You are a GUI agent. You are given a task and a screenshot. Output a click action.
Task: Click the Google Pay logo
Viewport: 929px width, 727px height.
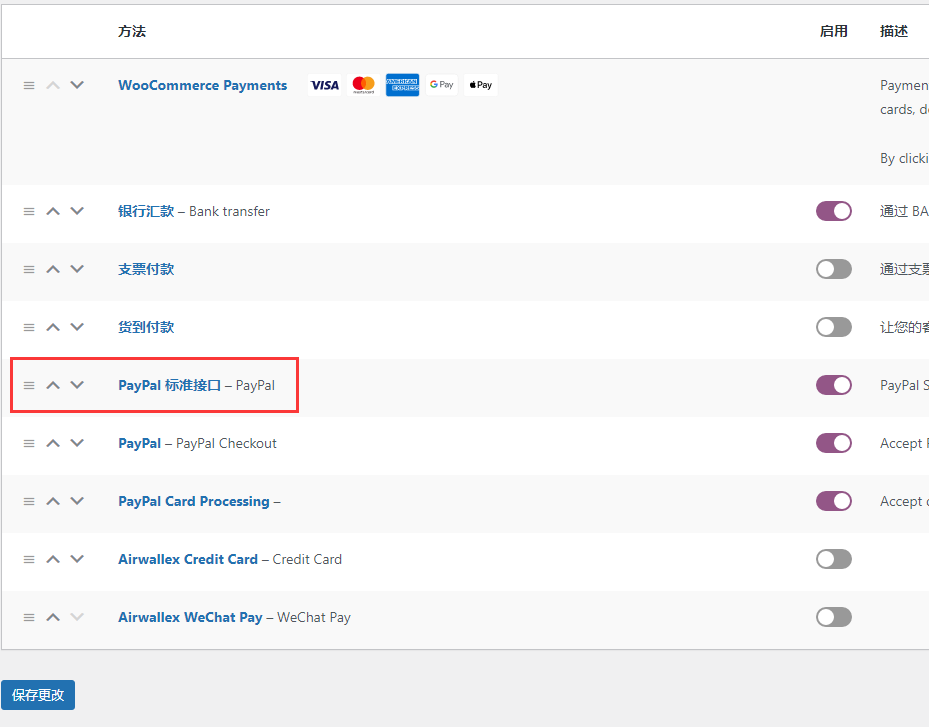441,85
